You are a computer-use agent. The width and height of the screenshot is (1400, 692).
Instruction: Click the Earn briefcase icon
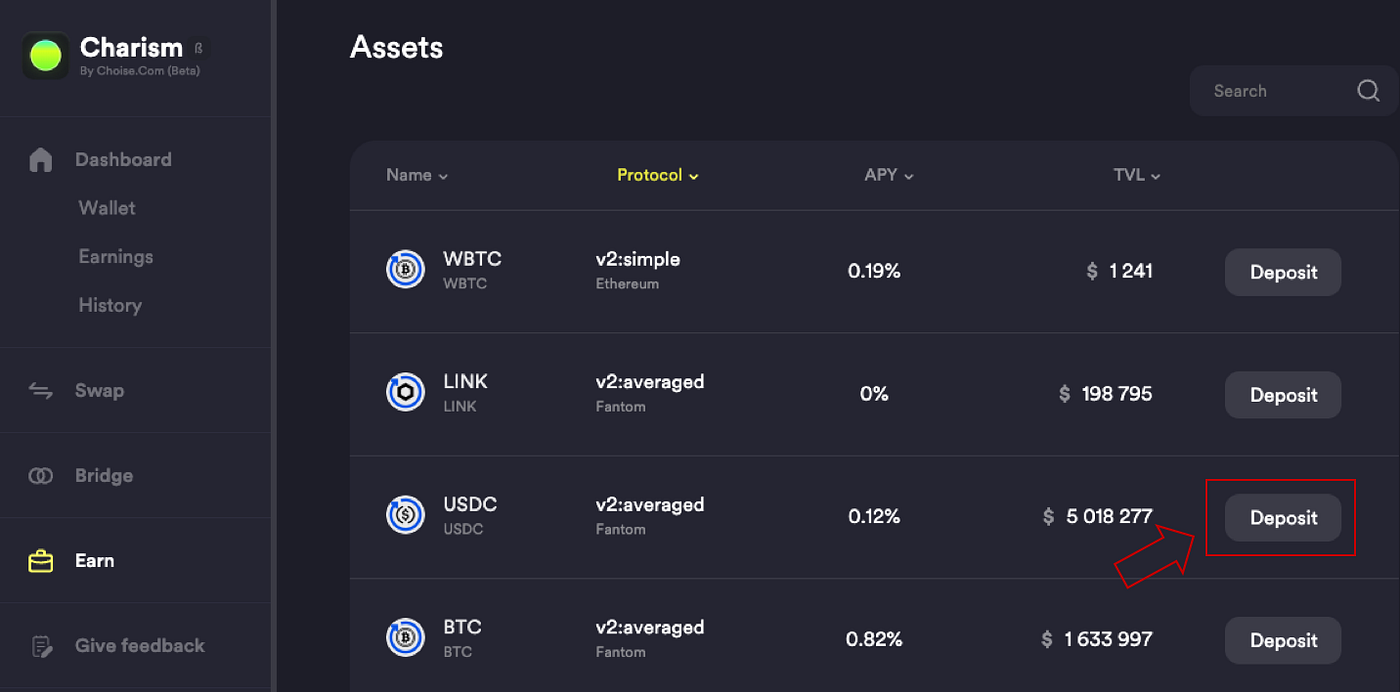point(41,561)
